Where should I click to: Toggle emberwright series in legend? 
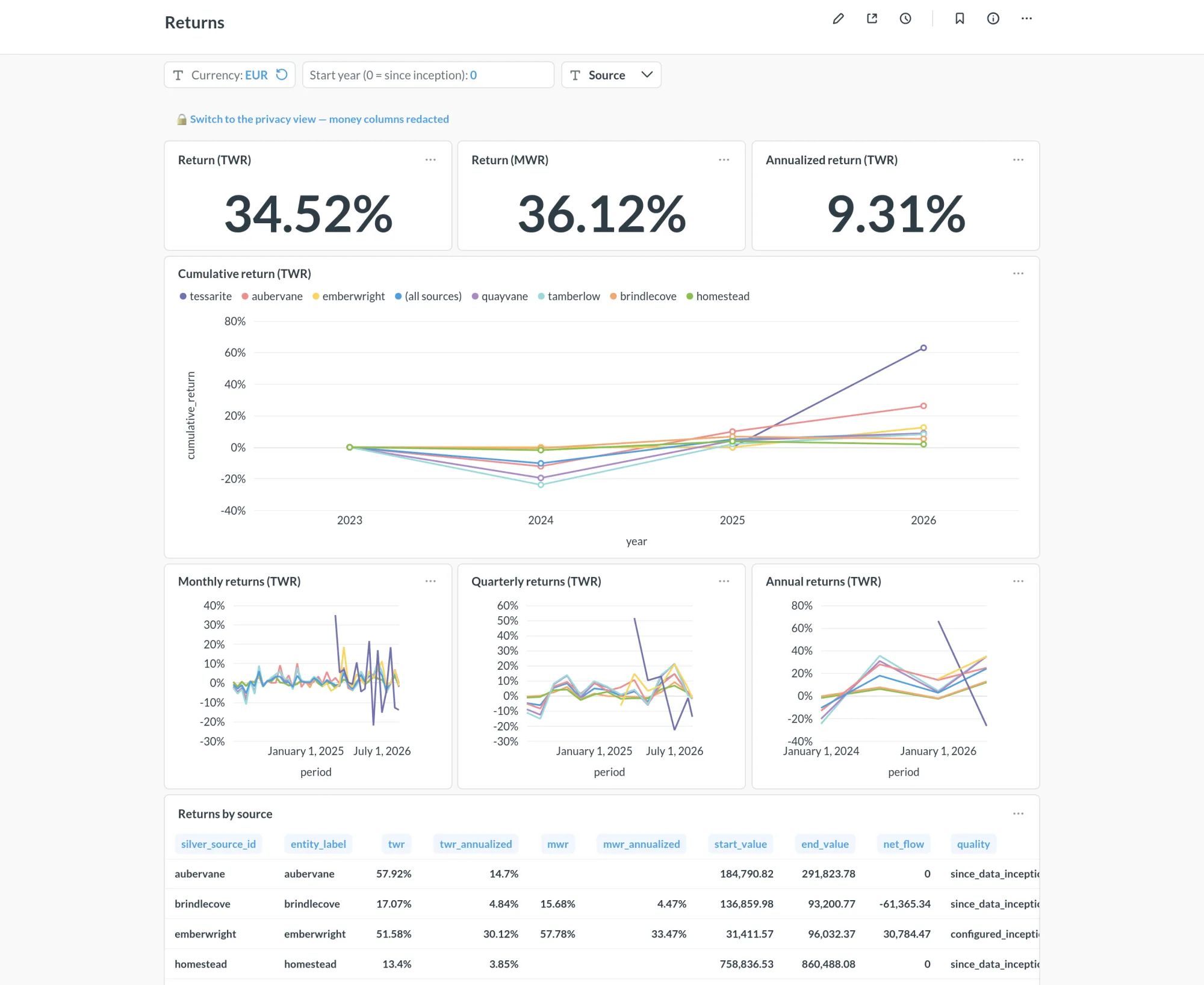(349, 296)
